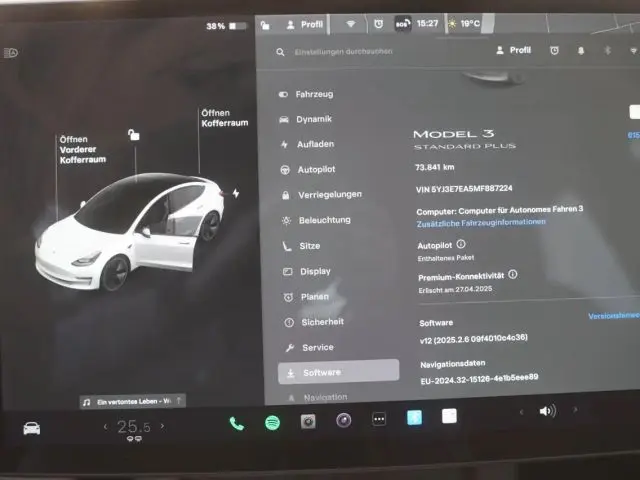Tap the software version v12 (2025.2.6) text
Image resolution: width=640 pixels, height=480 pixels.
(473, 339)
